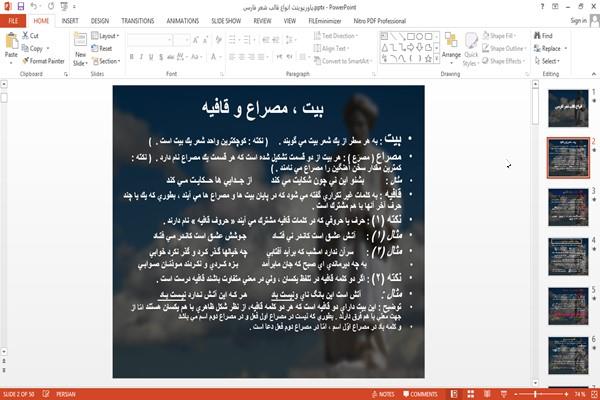Open Notes pane from status bar
The image size is (600, 400).
coord(383,394)
